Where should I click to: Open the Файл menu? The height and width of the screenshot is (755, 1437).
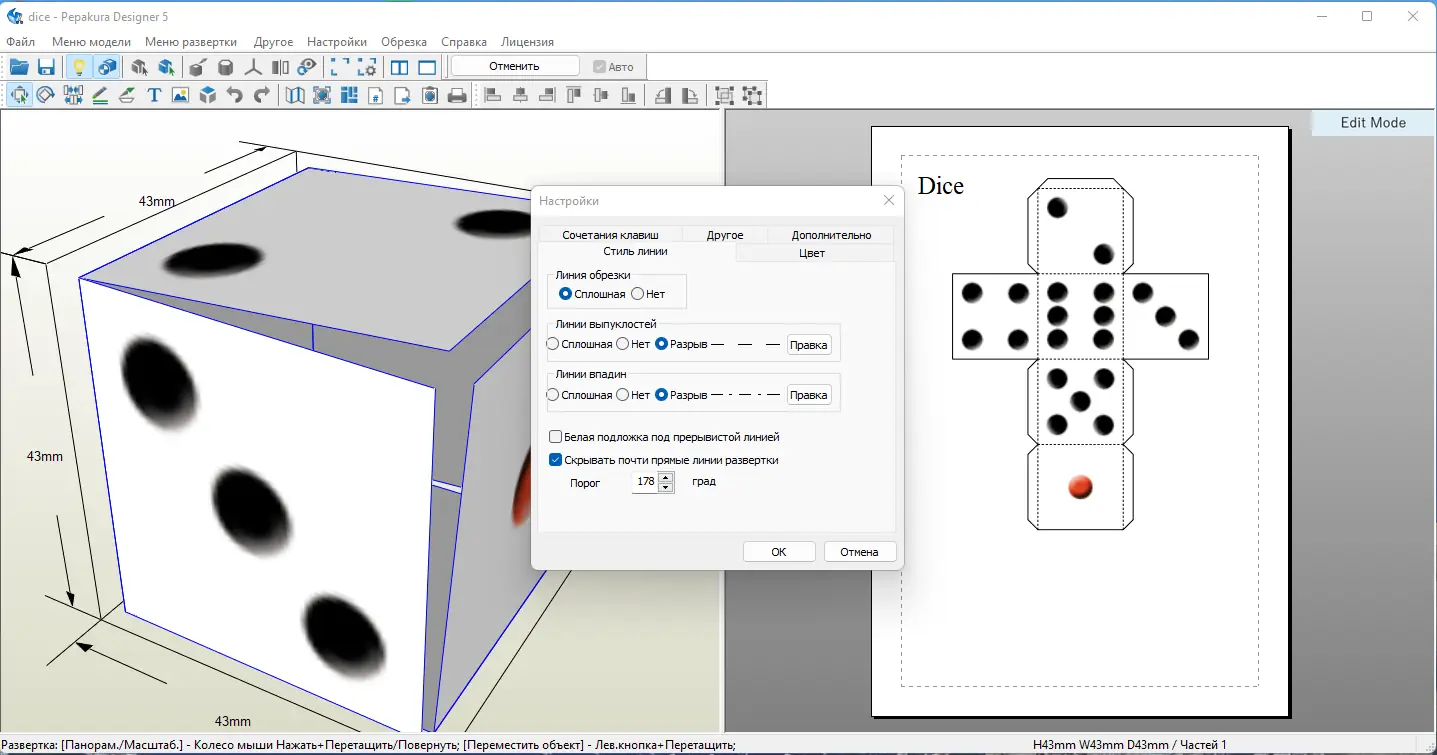[x=20, y=42]
